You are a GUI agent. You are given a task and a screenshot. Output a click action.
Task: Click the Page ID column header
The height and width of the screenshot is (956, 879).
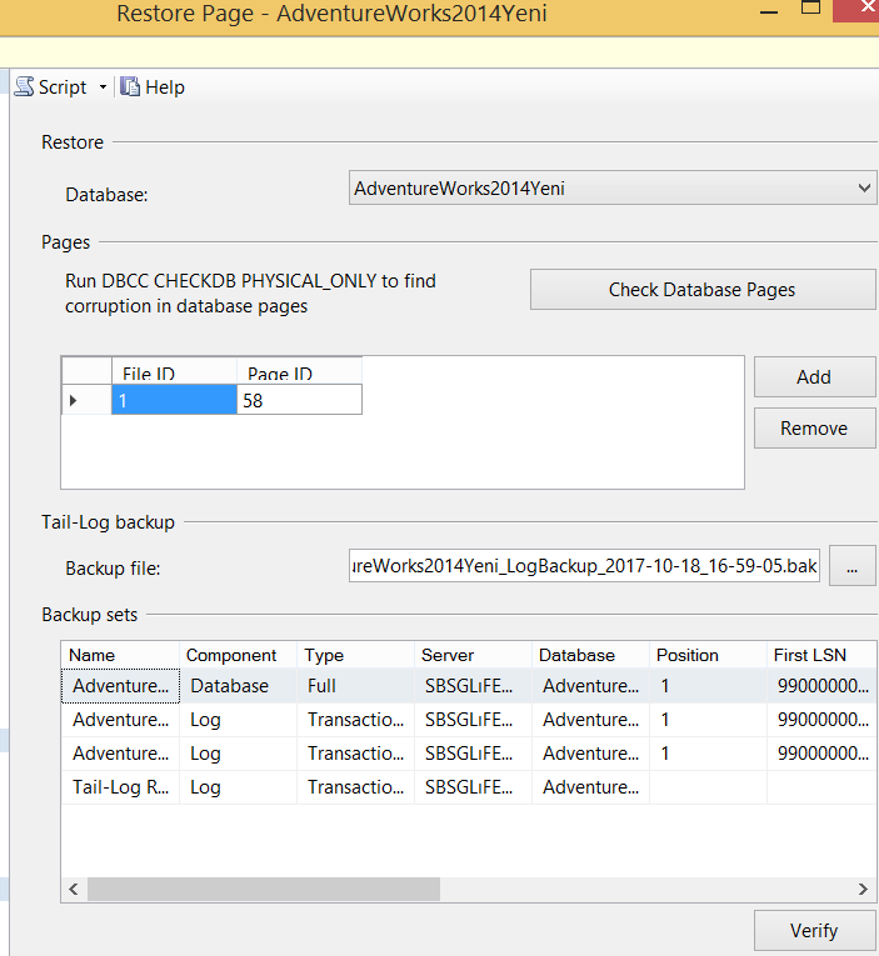coord(299,371)
